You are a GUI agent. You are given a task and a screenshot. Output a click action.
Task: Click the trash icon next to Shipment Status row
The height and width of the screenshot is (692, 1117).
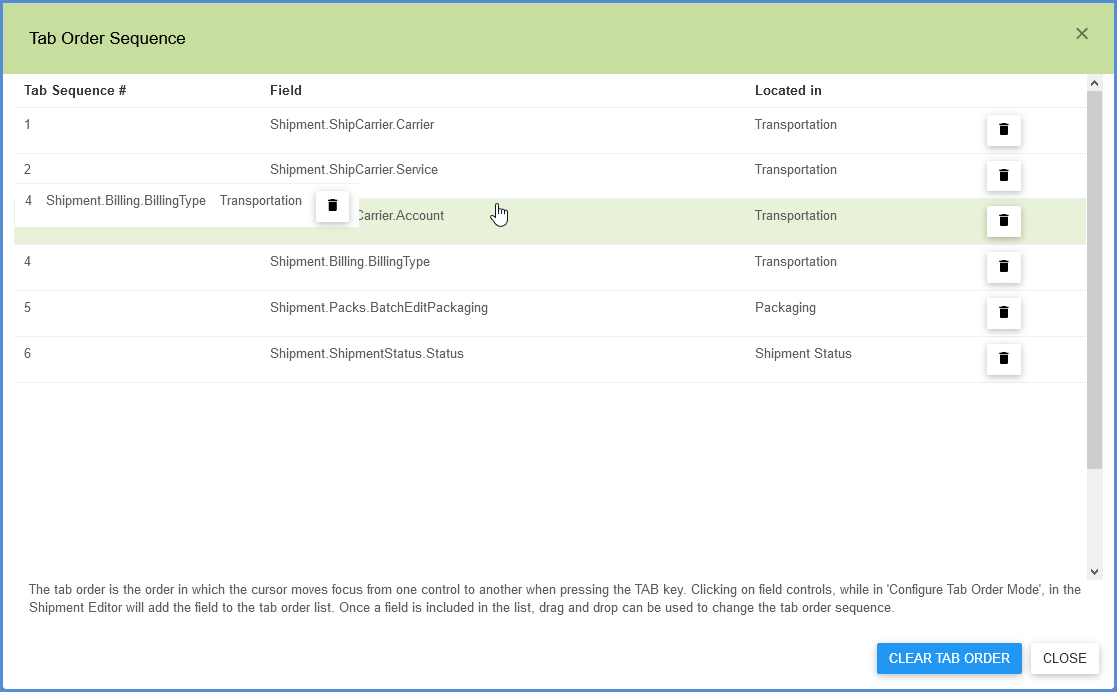[1003, 359]
